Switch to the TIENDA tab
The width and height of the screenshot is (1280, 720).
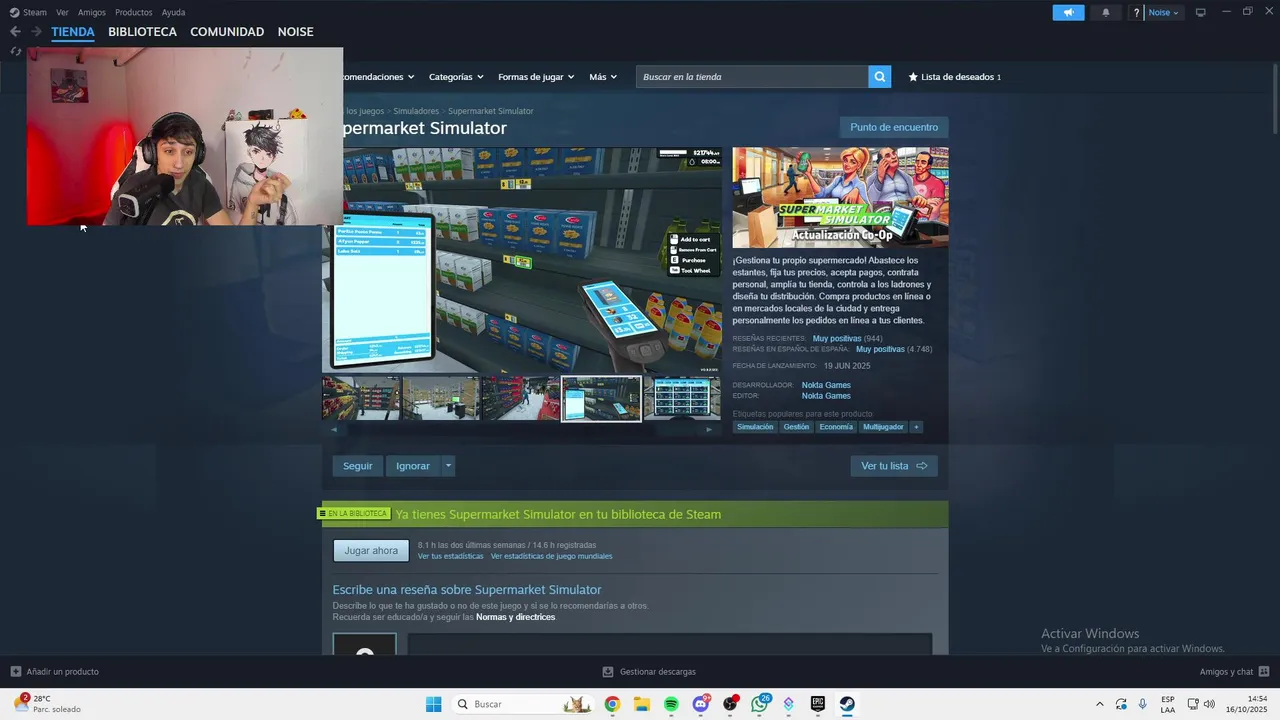tap(73, 32)
